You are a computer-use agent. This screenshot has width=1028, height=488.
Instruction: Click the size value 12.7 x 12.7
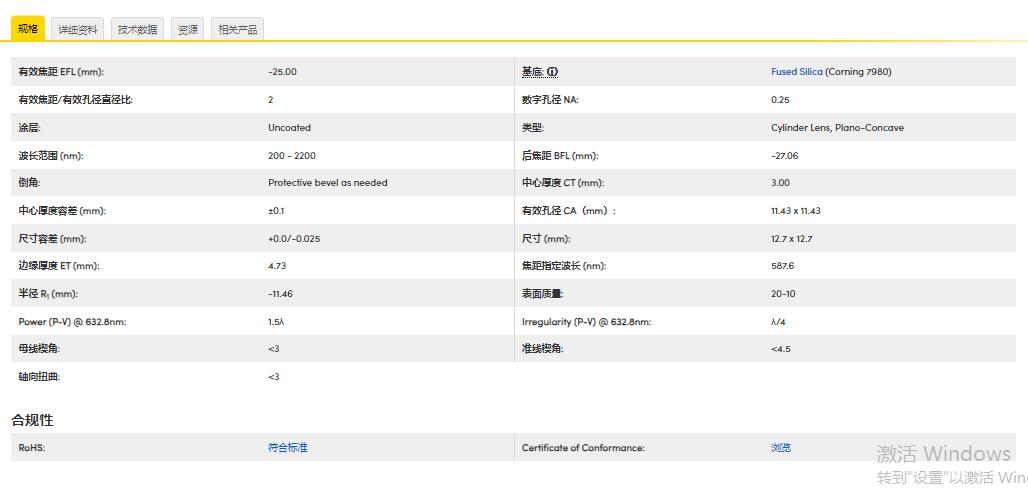pos(792,239)
